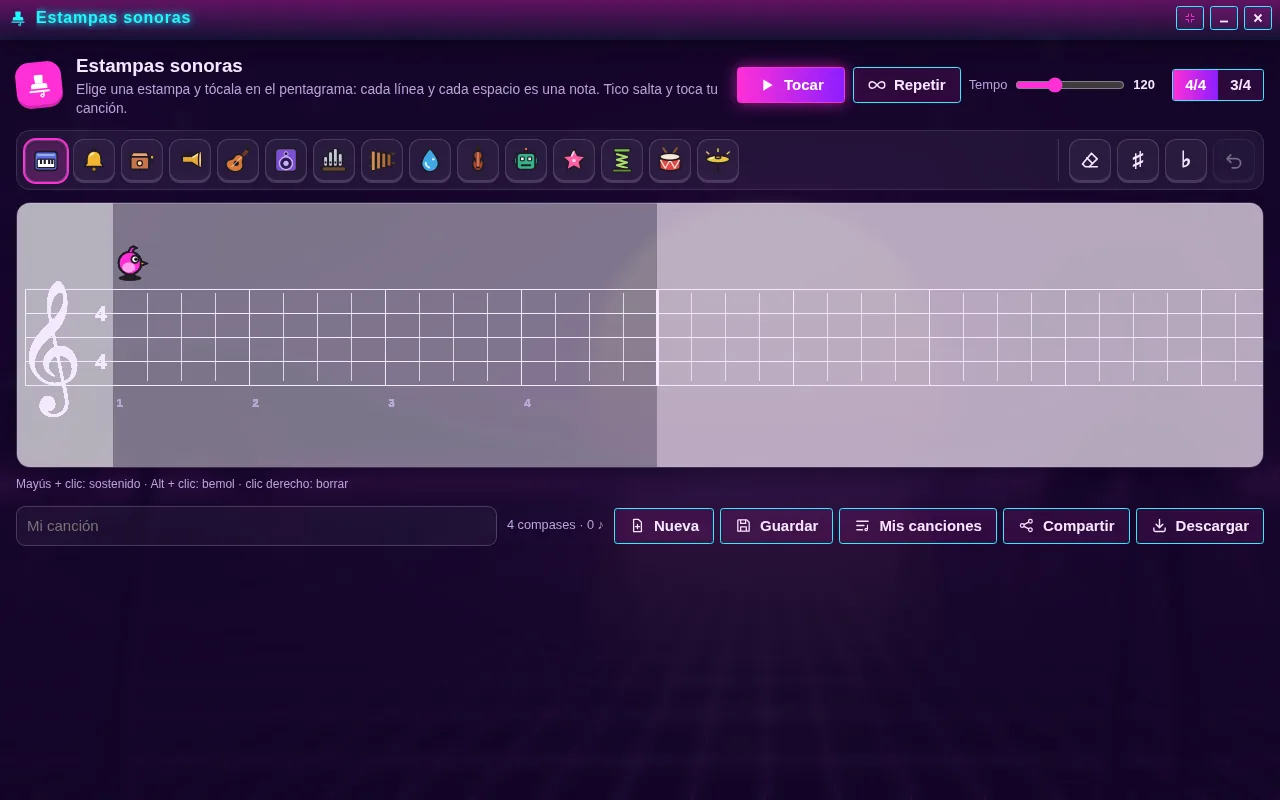Select the xylophone bars stamp
The width and height of the screenshot is (1280, 800).
pyautogui.click(x=382, y=161)
